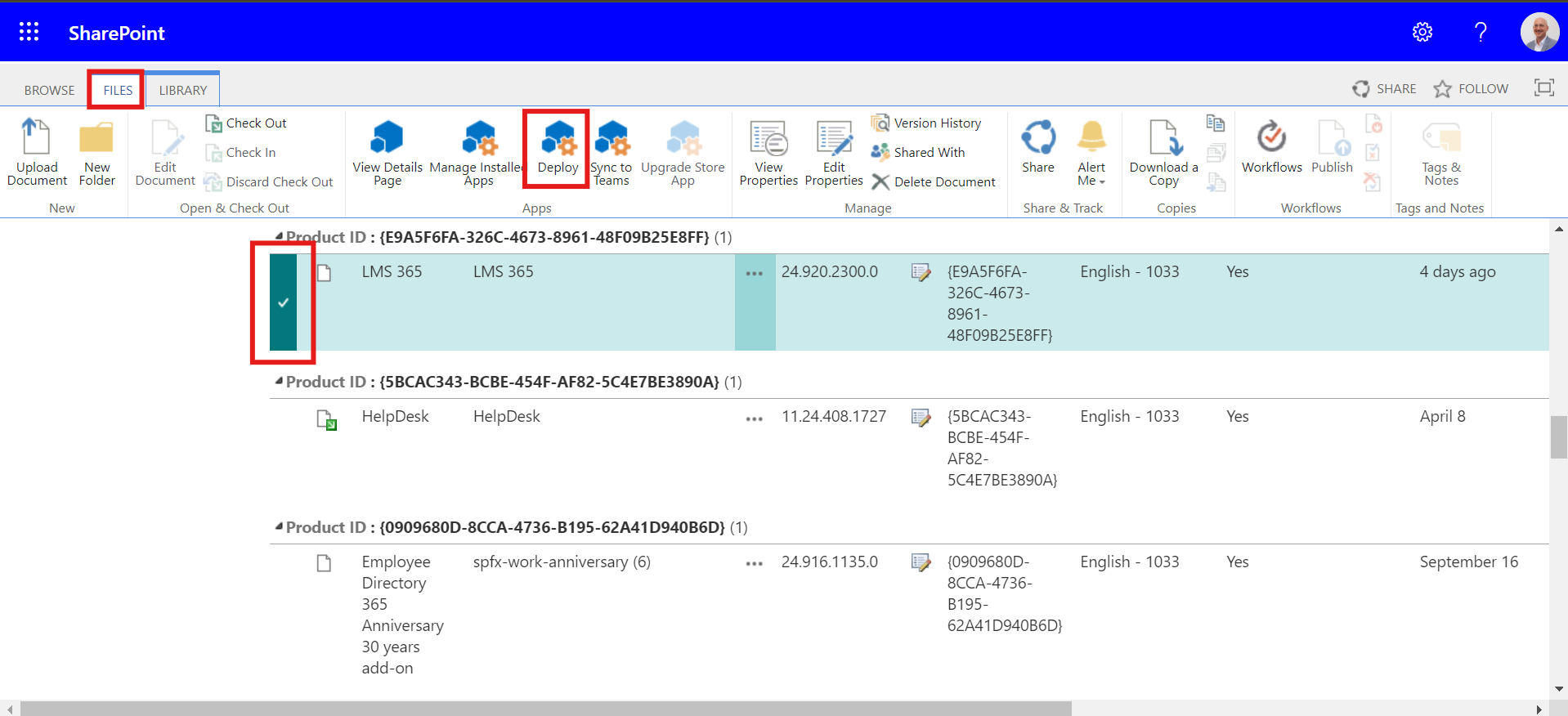
Task: Click Download a Copy
Action: coord(1163,153)
